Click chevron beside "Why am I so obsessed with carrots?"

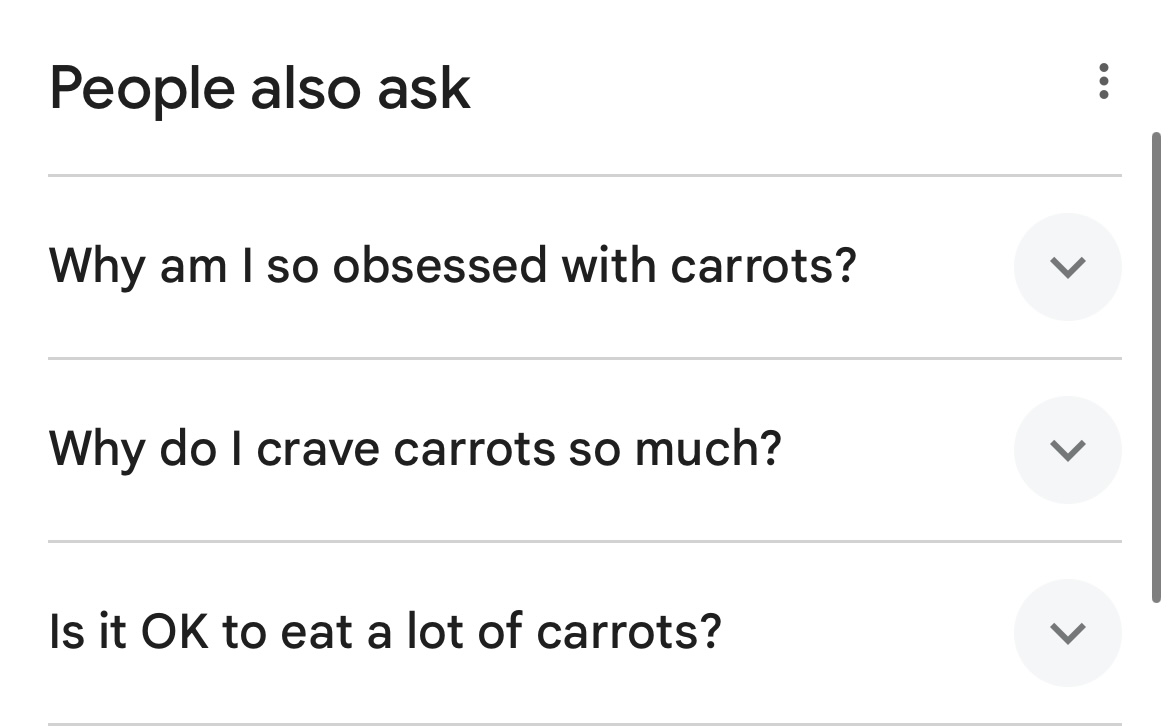click(x=1067, y=267)
